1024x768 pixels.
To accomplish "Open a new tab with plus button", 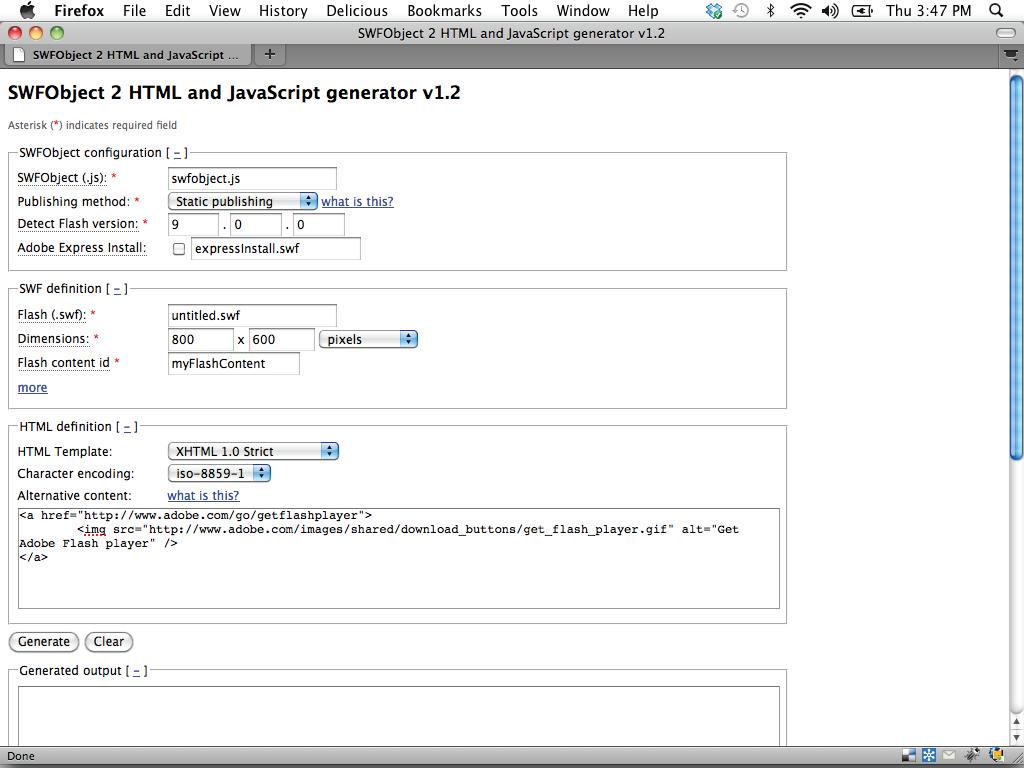I will (x=269, y=55).
